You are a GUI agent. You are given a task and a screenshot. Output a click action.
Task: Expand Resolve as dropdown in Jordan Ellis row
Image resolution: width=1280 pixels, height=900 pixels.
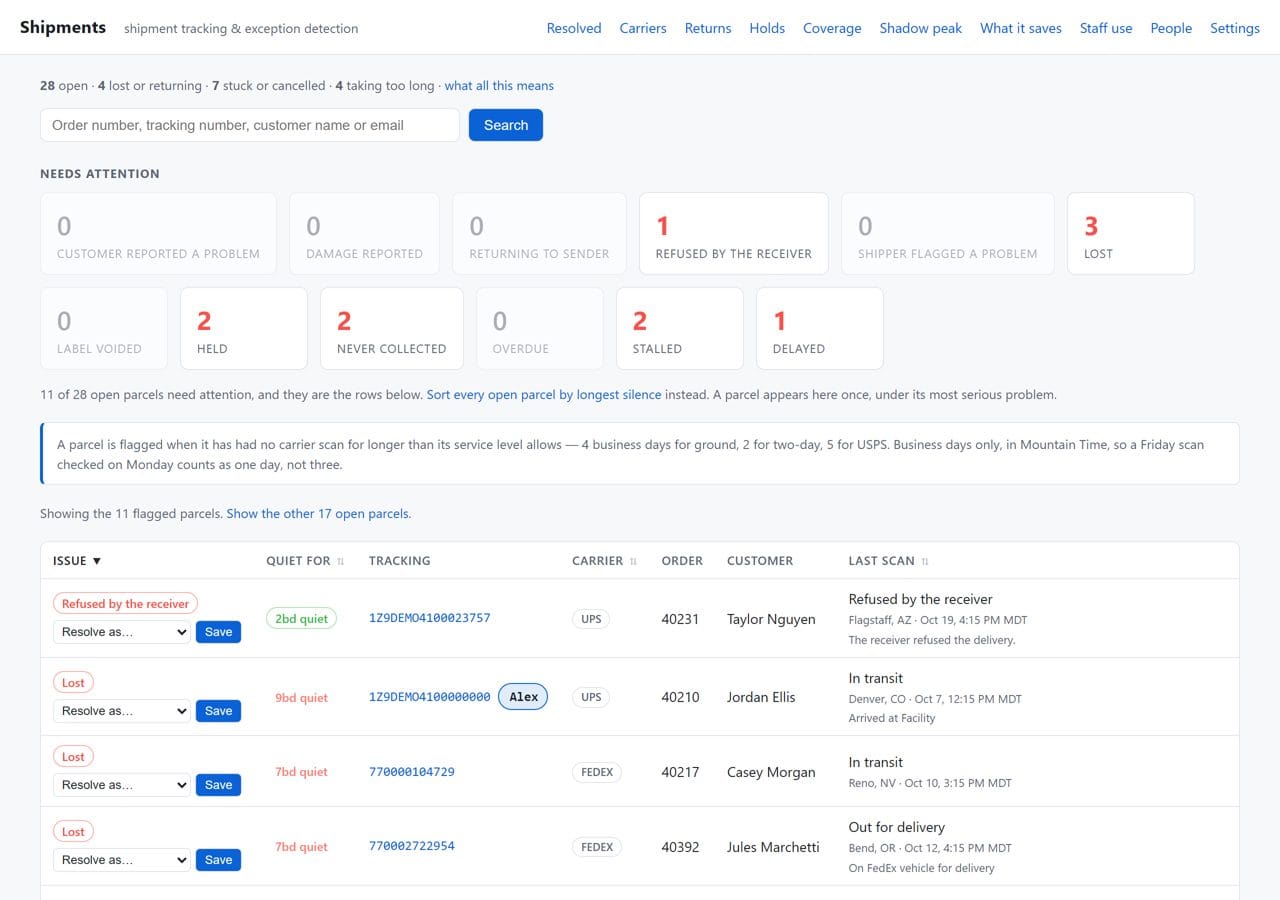[122, 711]
